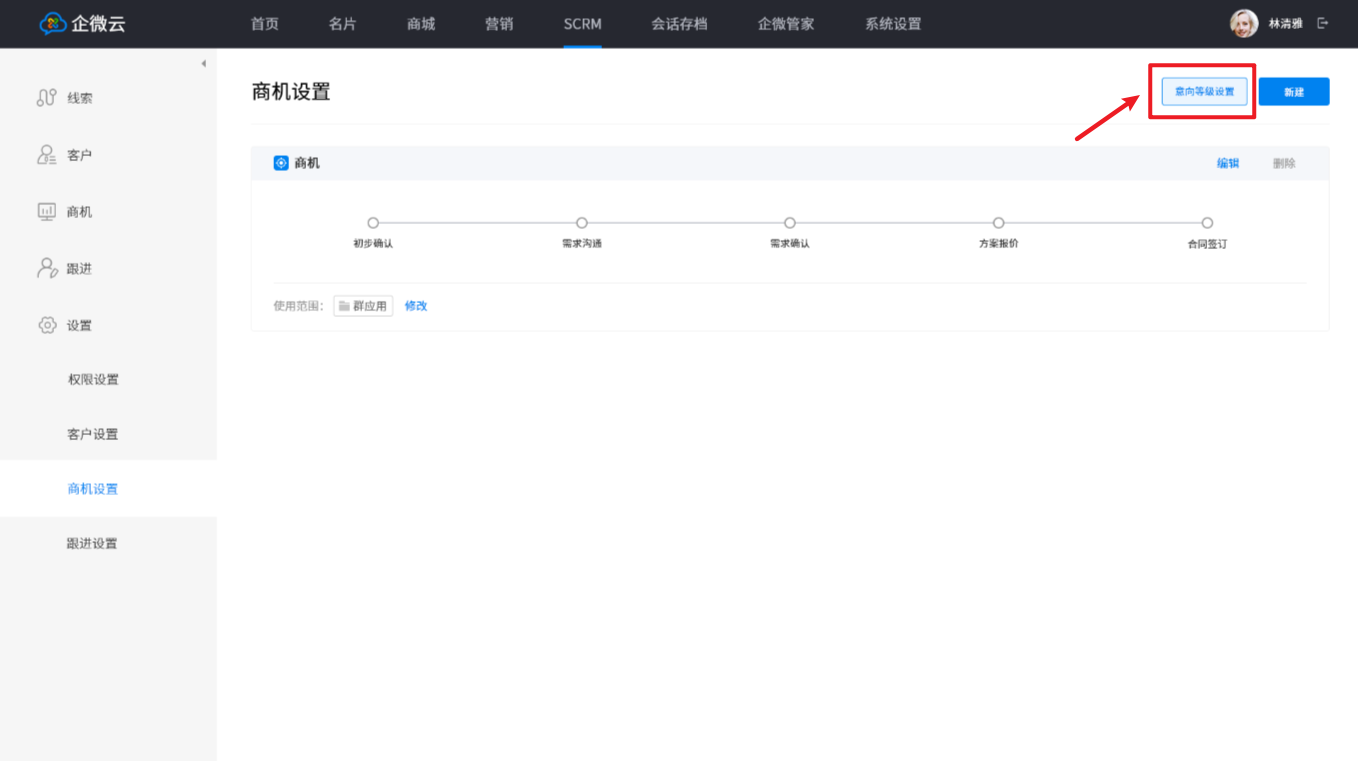1358x761 pixels.
Task: Click the blue 商机 card header icon
Action: point(281,163)
